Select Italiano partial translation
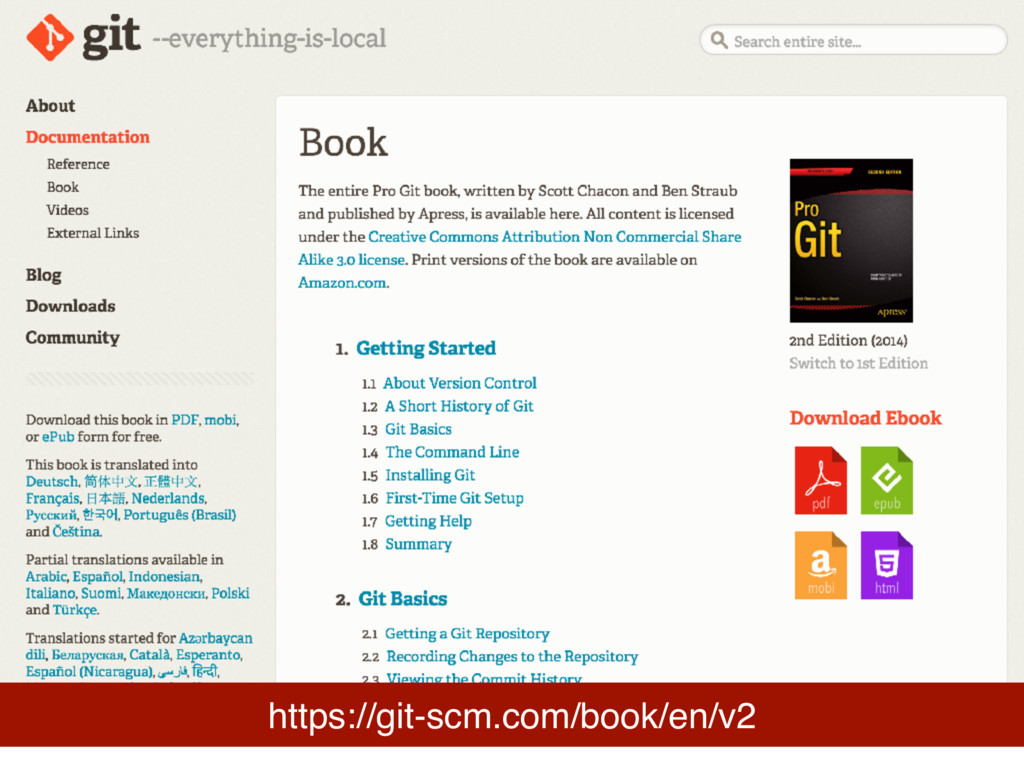 50,593
